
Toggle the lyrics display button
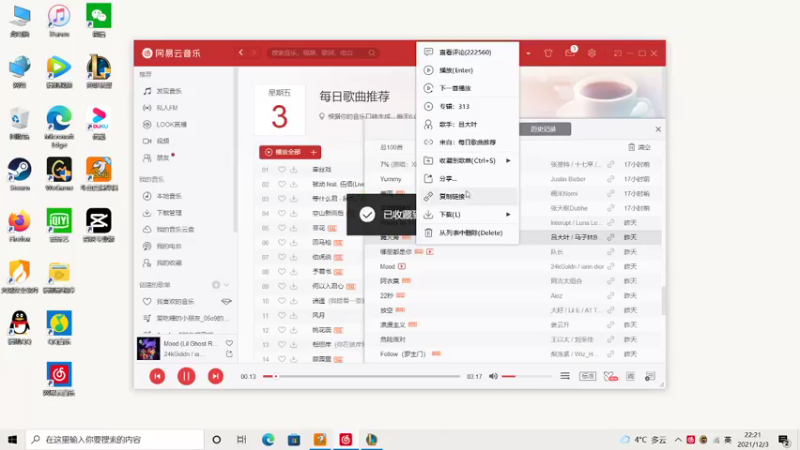pos(630,376)
